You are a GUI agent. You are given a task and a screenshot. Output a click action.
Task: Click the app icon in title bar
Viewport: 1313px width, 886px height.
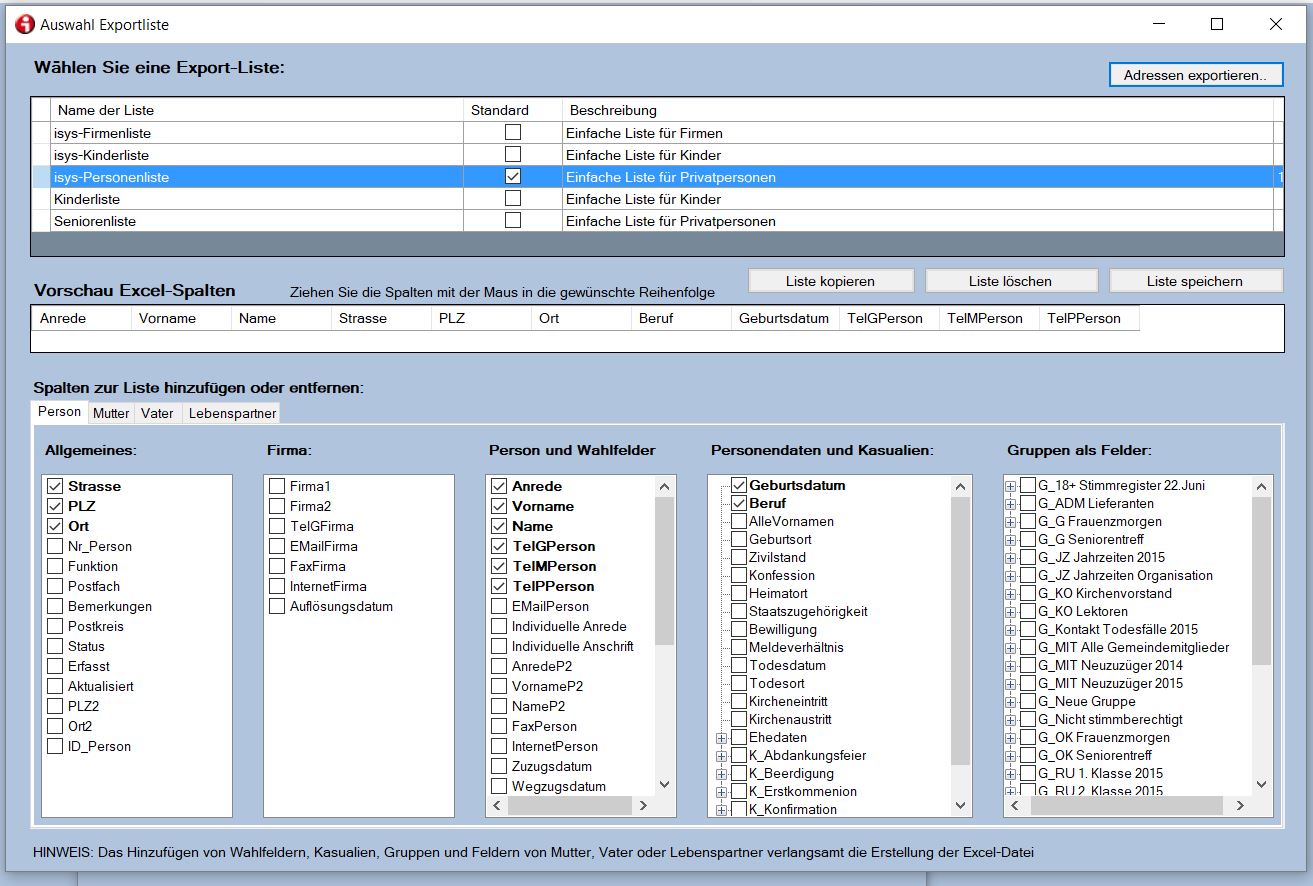click(x=24, y=24)
